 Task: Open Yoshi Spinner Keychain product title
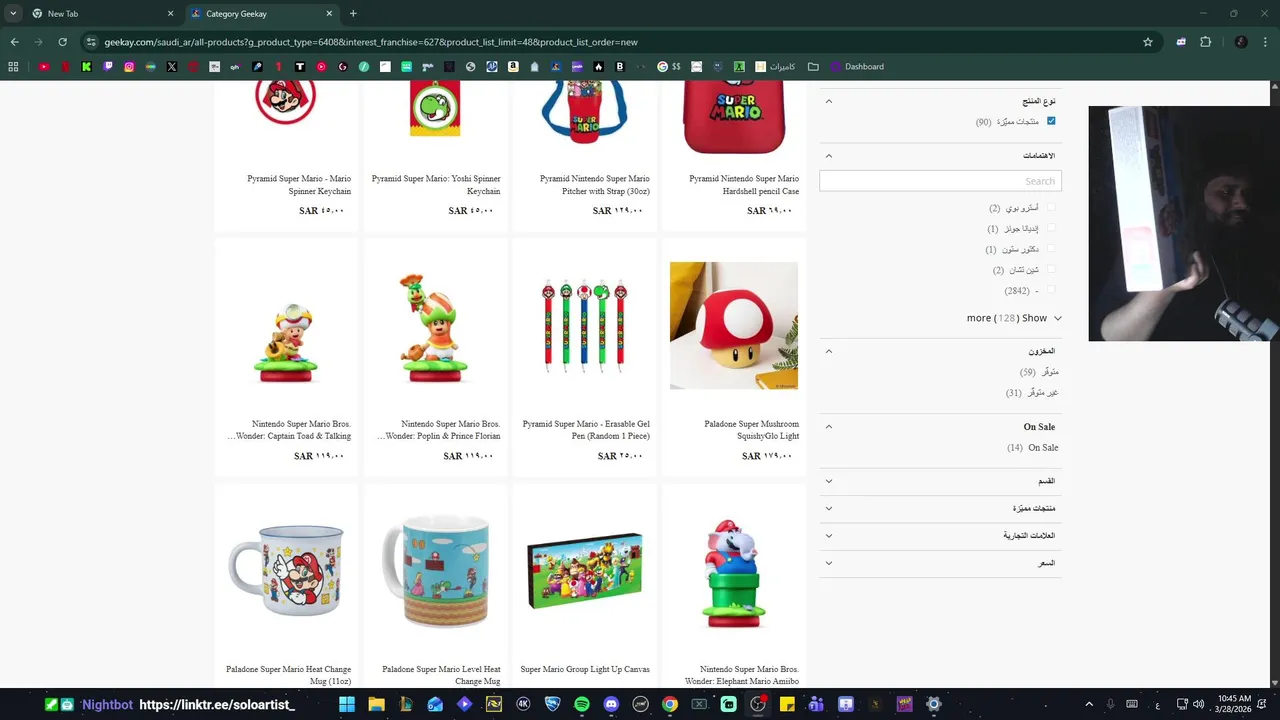(x=436, y=185)
